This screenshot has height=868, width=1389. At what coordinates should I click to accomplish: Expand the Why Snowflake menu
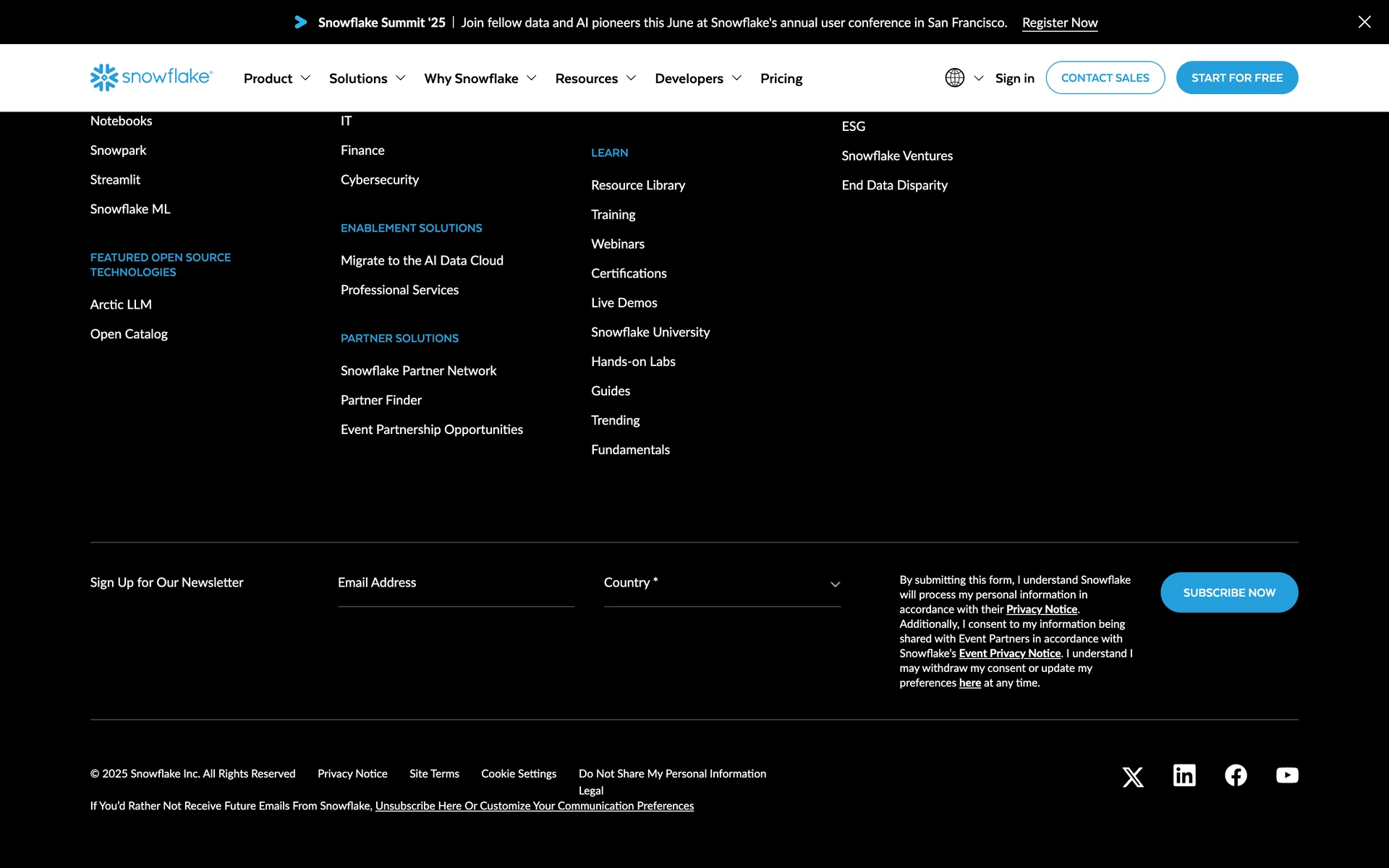[x=480, y=78]
